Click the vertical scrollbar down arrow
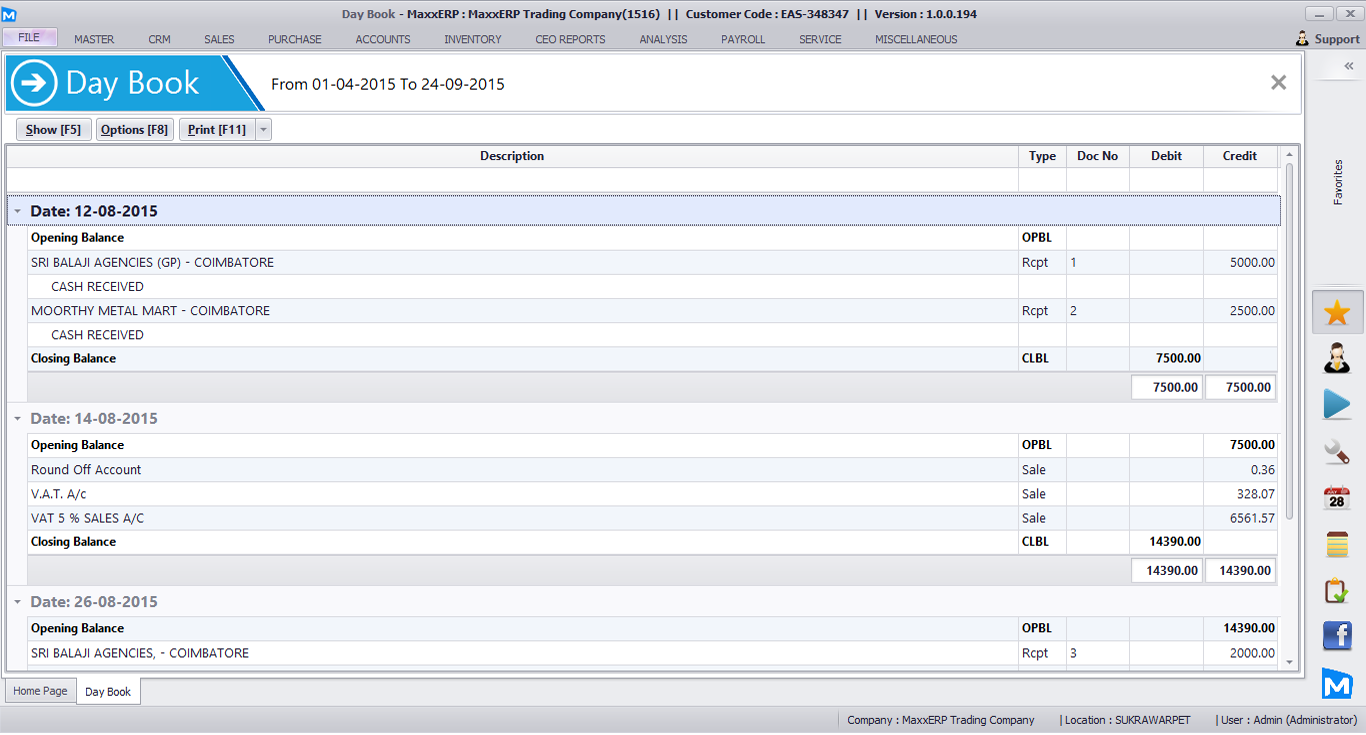This screenshot has height=735, width=1366. [1289, 661]
